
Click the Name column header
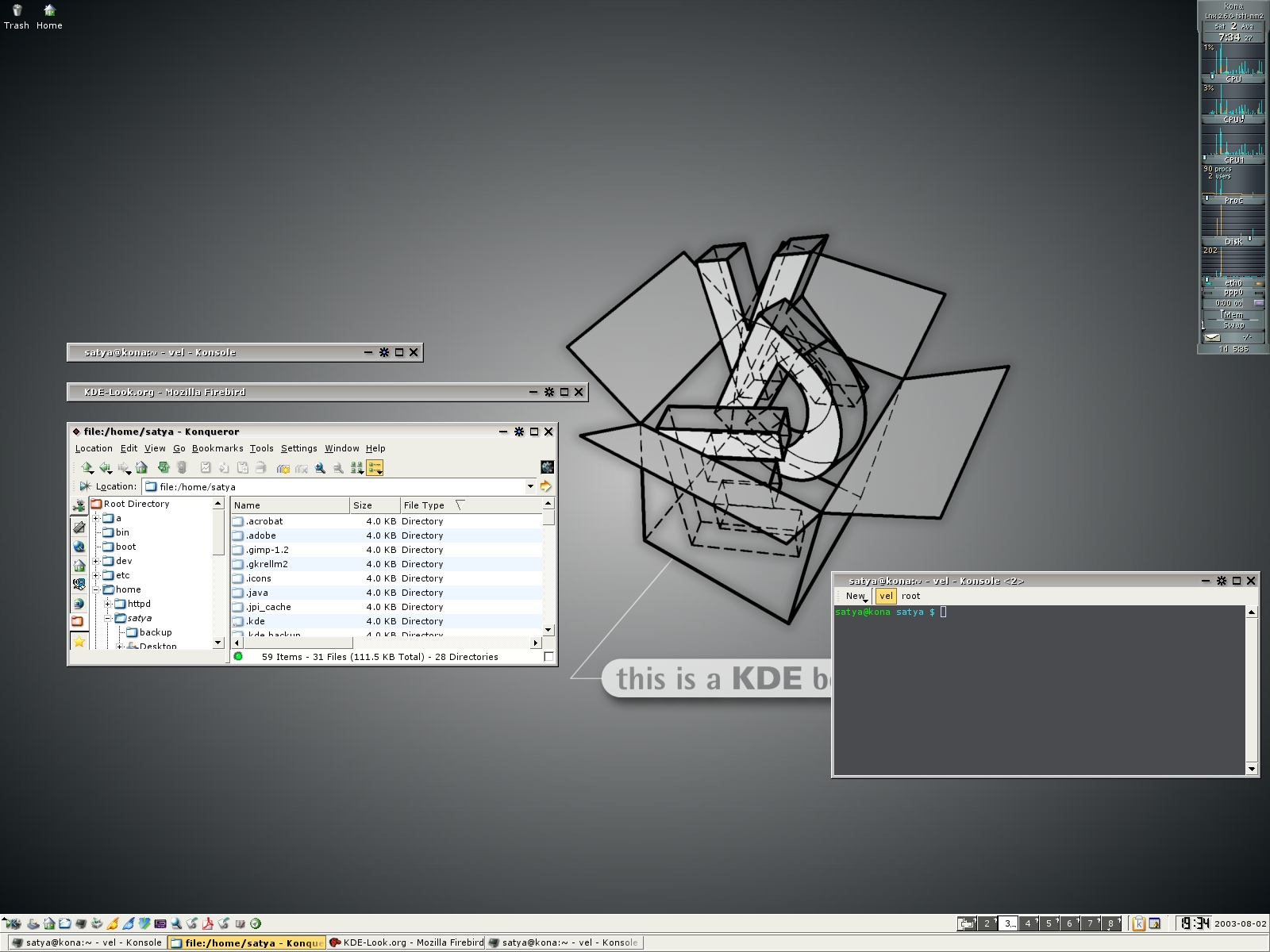pyautogui.click(x=290, y=505)
